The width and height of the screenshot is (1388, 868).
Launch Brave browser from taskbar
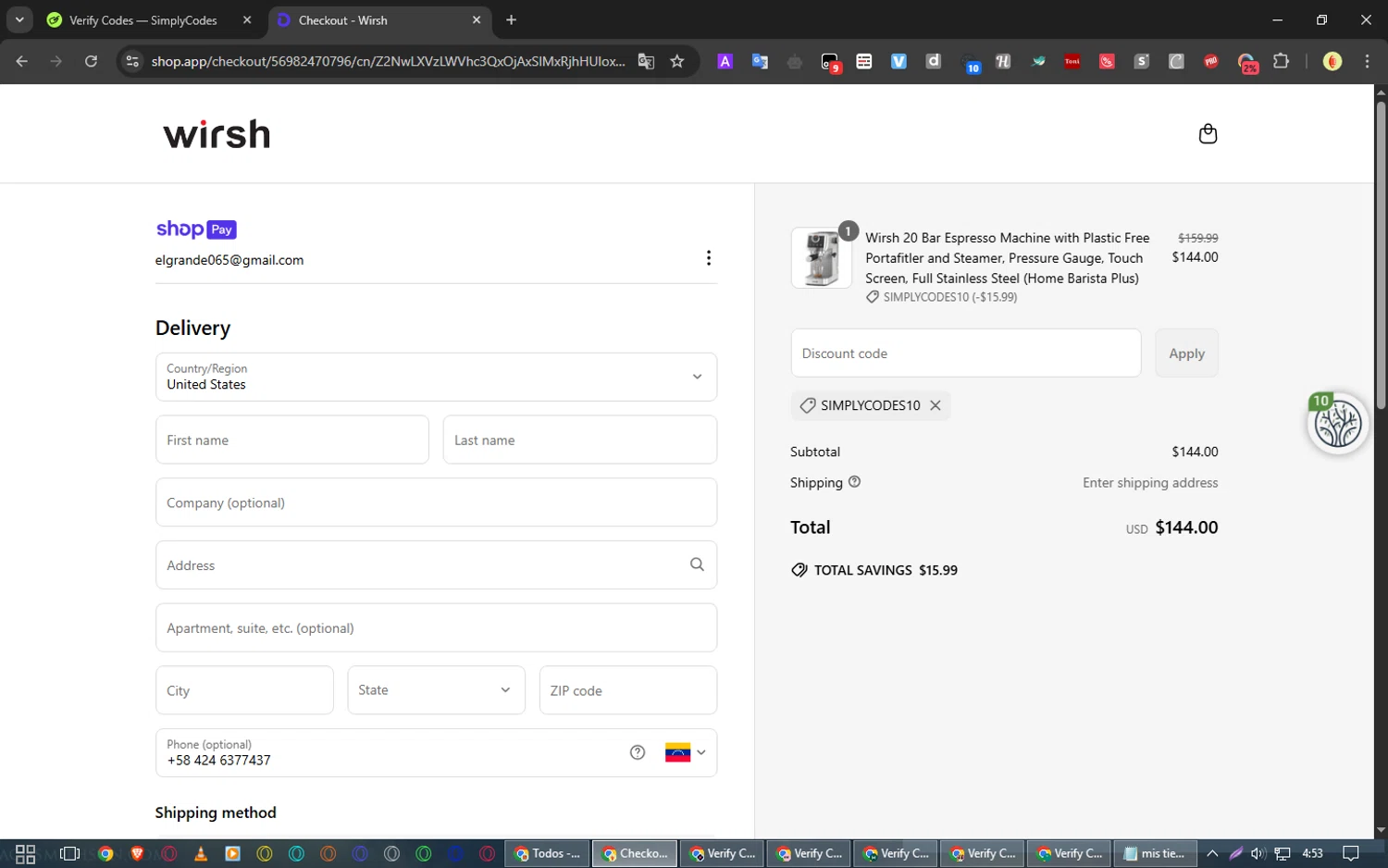pyautogui.click(x=137, y=853)
